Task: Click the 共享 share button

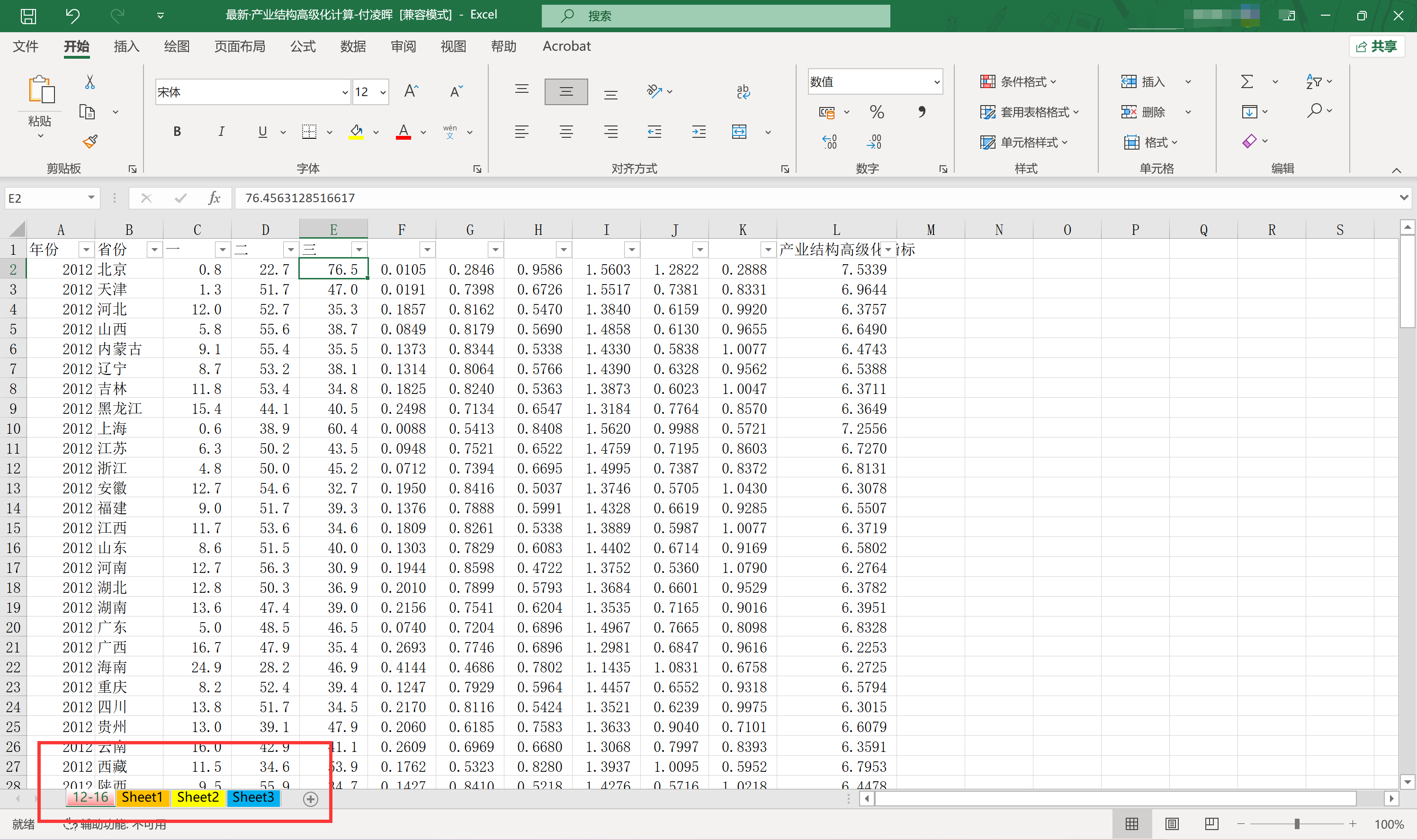Action: (x=1377, y=46)
